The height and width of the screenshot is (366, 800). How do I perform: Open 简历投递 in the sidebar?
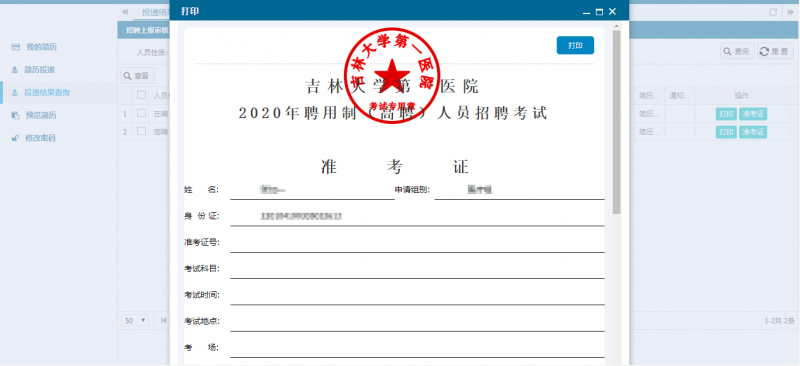[33, 69]
